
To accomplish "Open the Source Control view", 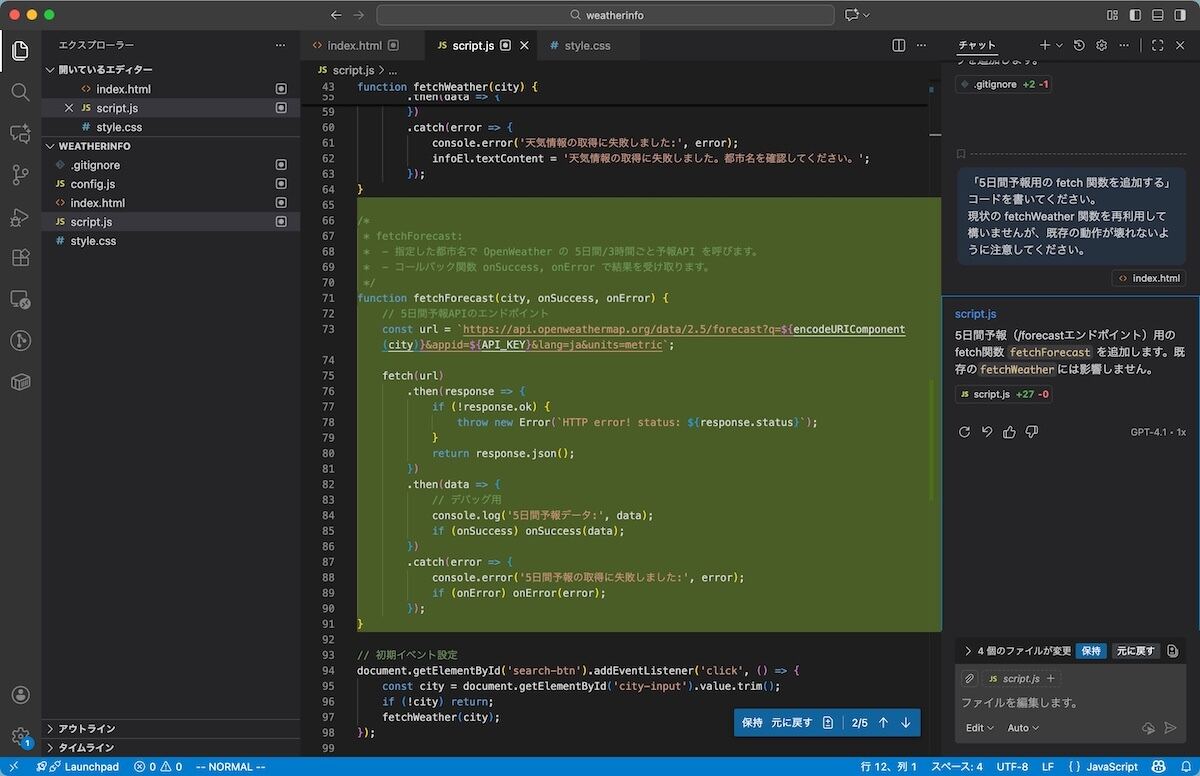I will (20, 175).
